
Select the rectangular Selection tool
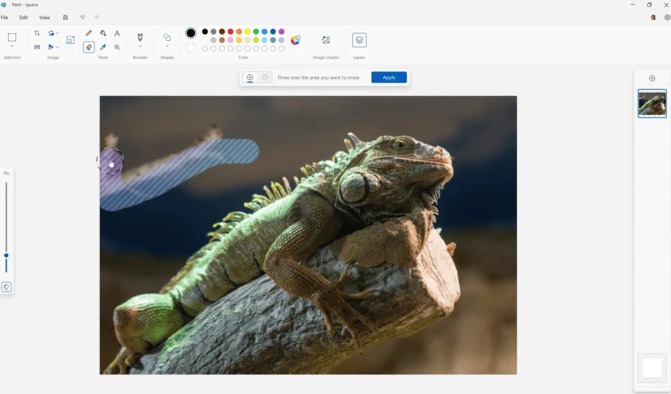point(12,37)
